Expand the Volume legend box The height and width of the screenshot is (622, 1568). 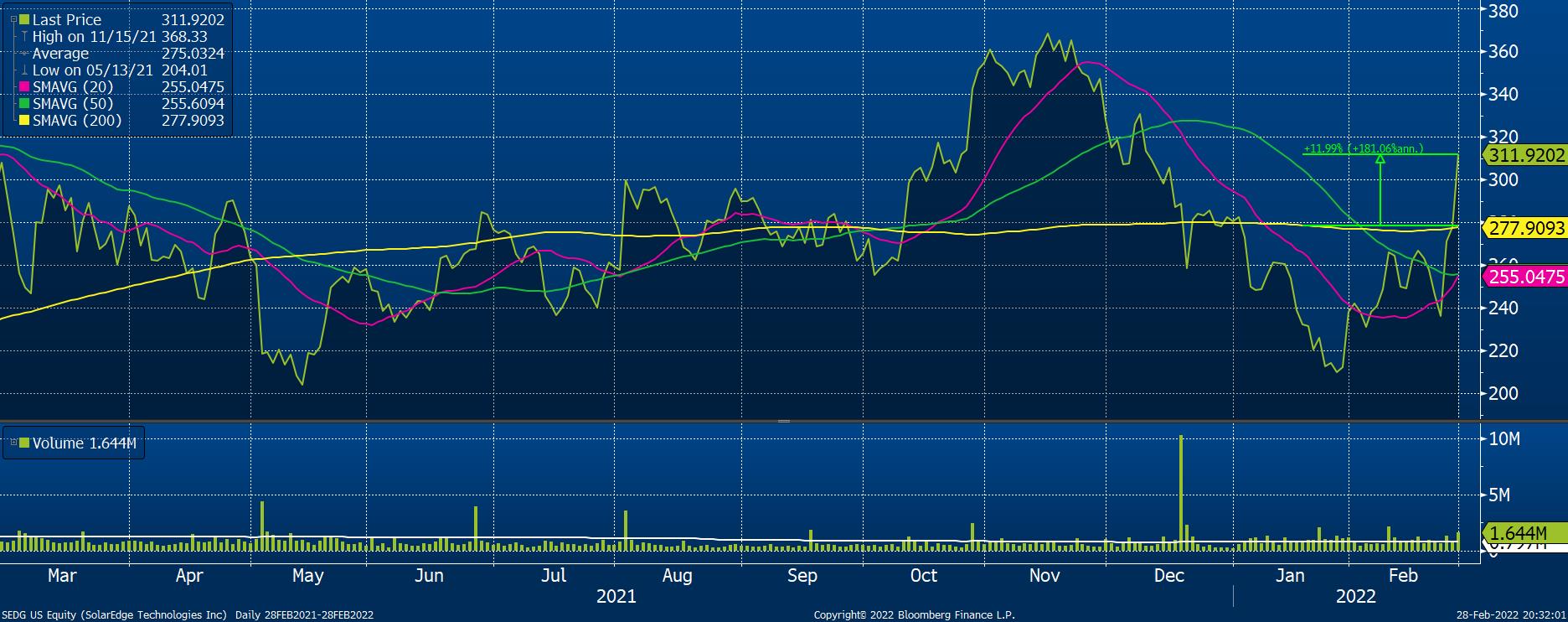coord(13,442)
